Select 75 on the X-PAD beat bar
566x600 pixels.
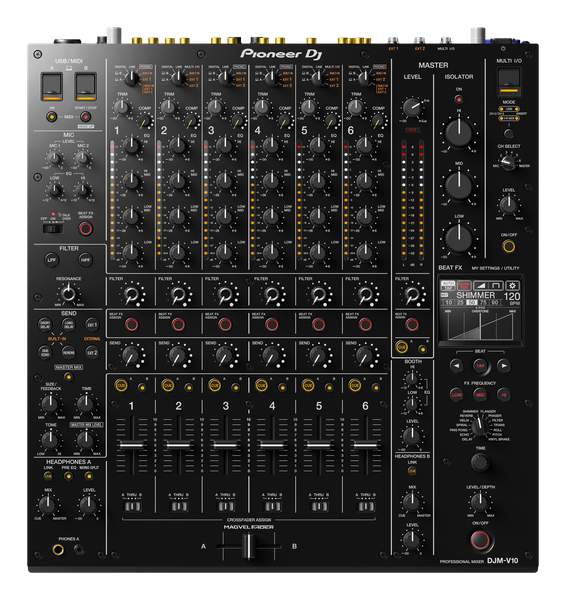[483, 302]
